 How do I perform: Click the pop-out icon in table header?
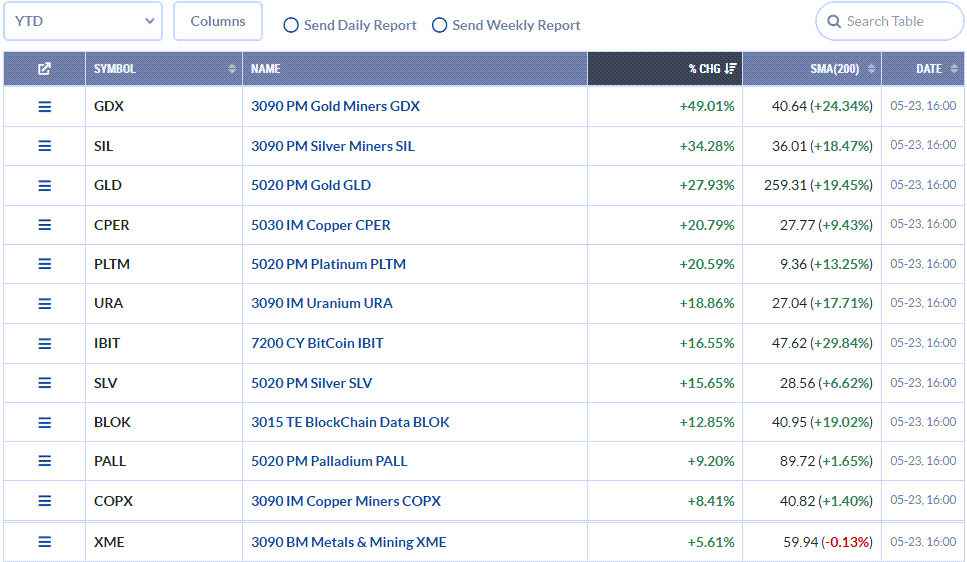tap(44, 68)
